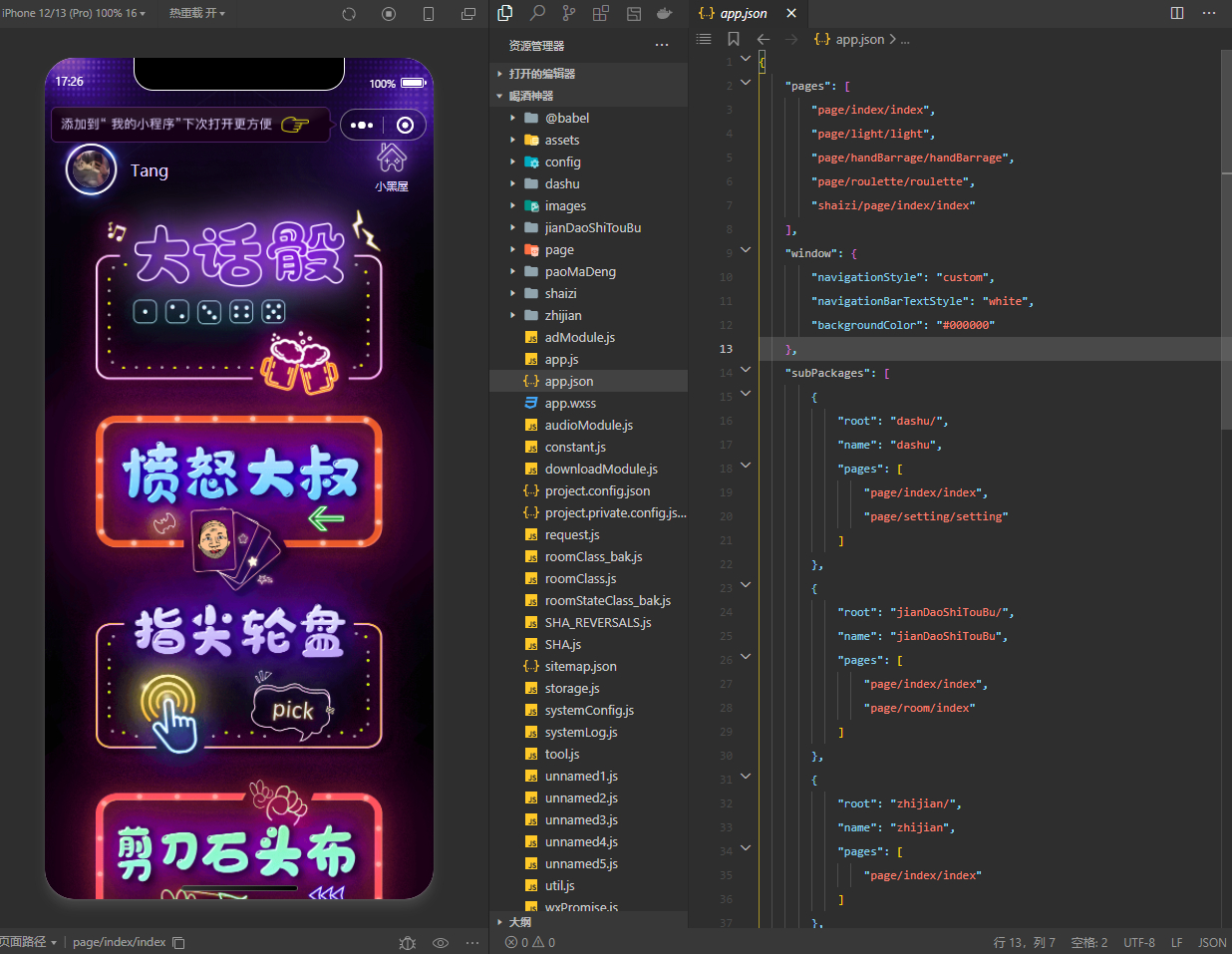Open the source control branch icon
Screen dimensions: 1232x954
tap(568, 13)
